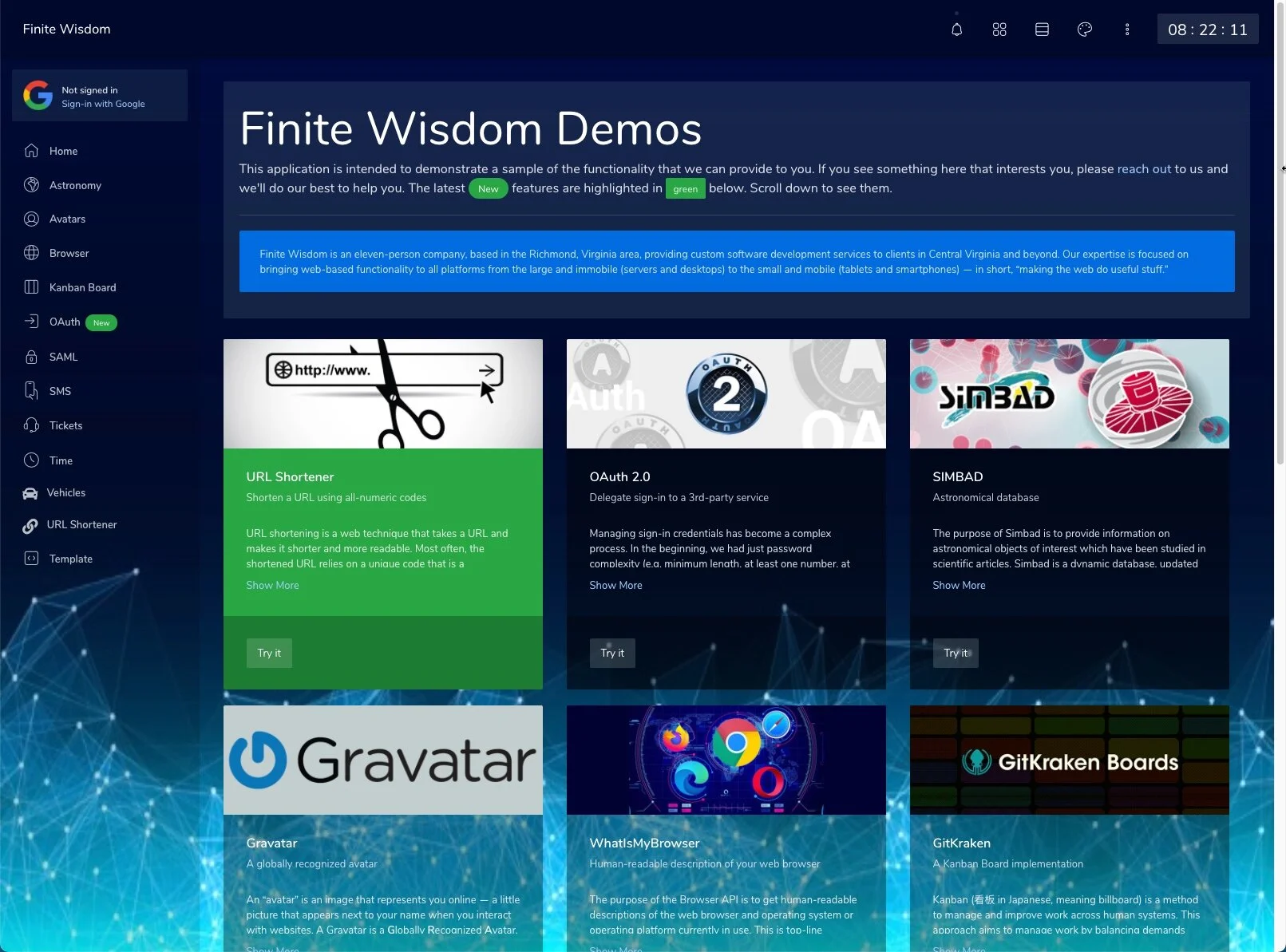Click the SAML padlock icon
Image resolution: width=1286 pixels, height=952 pixels.
point(31,357)
